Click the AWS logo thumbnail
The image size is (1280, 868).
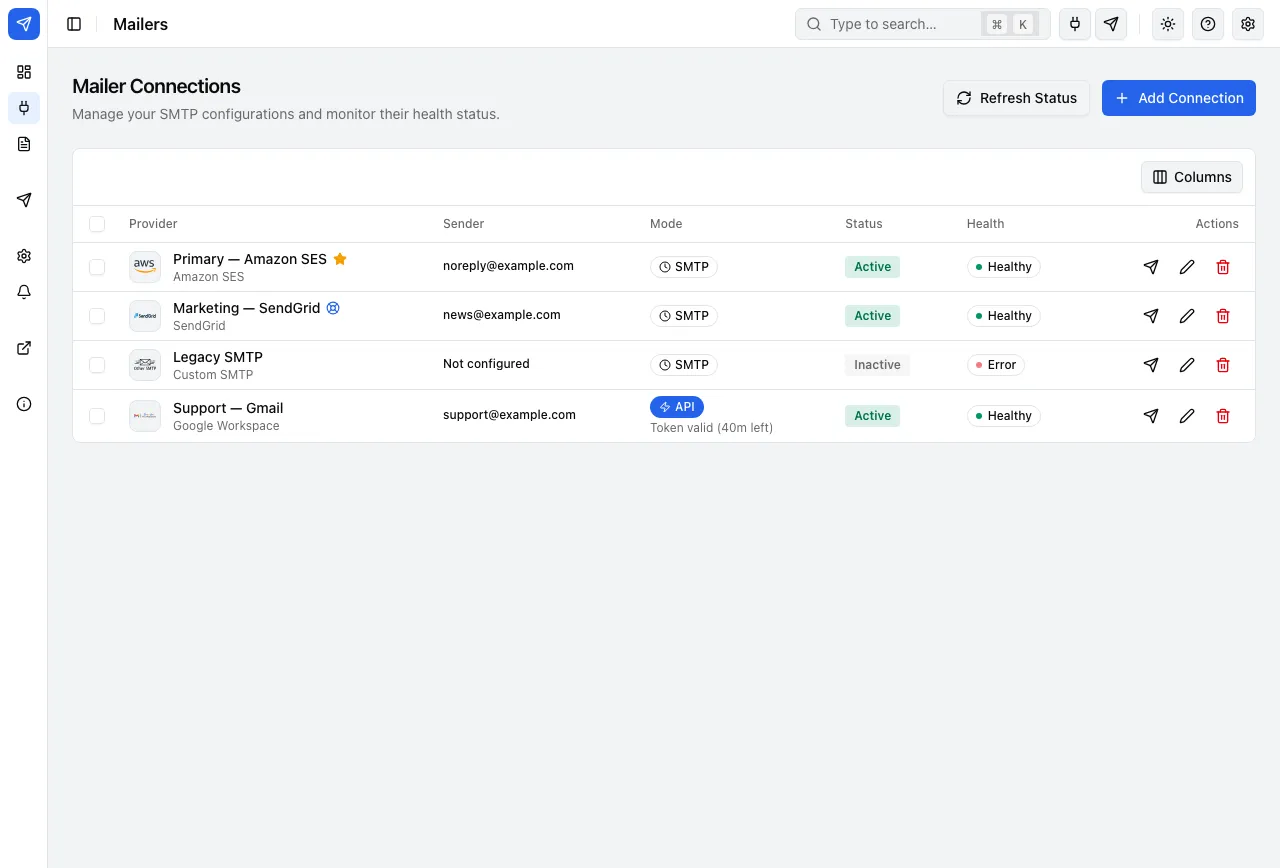(x=145, y=267)
